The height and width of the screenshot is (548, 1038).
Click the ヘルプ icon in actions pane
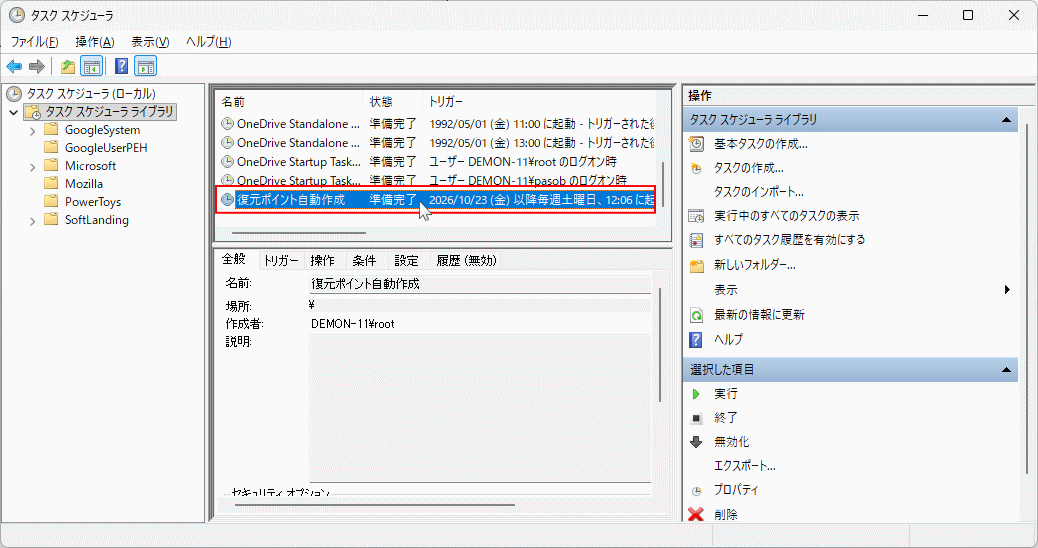coord(696,340)
